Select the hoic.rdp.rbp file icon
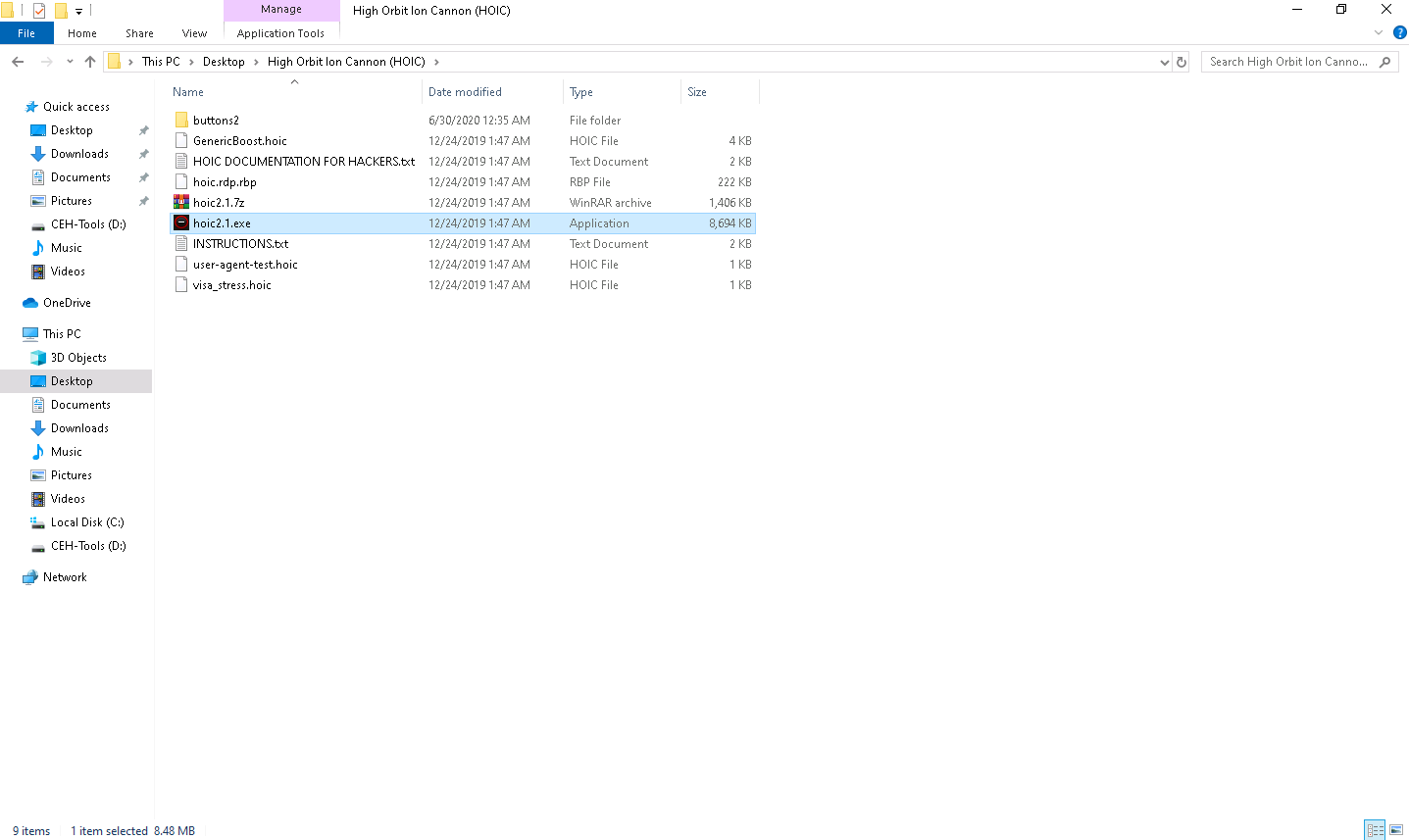This screenshot has height=840, width=1409. (x=181, y=182)
